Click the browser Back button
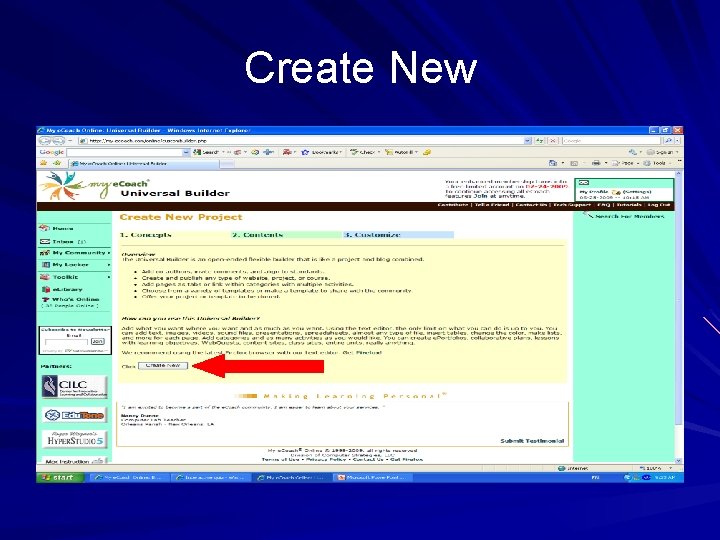The image size is (720, 540). click(x=45, y=141)
